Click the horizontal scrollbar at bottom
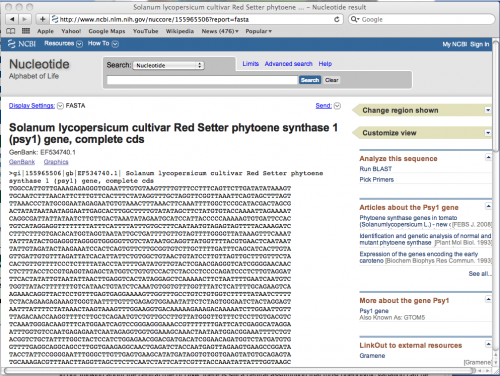The width and height of the screenshot is (500, 376). pyautogui.click(x=240, y=370)
